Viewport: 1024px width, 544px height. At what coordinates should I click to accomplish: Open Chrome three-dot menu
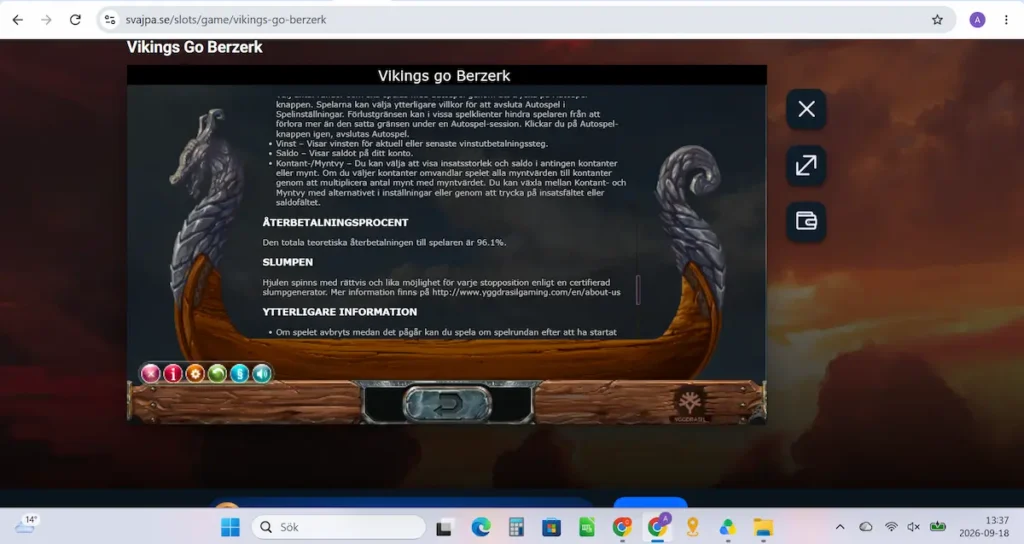click(1006, 20)
